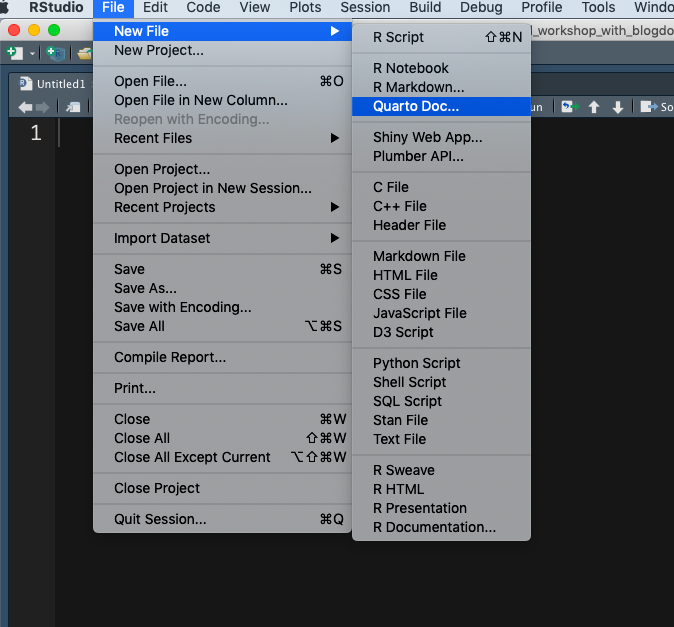Image resolution: width=674 pixels, height=627 pixels.
Task: Create a new HTML File
Action: point(441,275)
